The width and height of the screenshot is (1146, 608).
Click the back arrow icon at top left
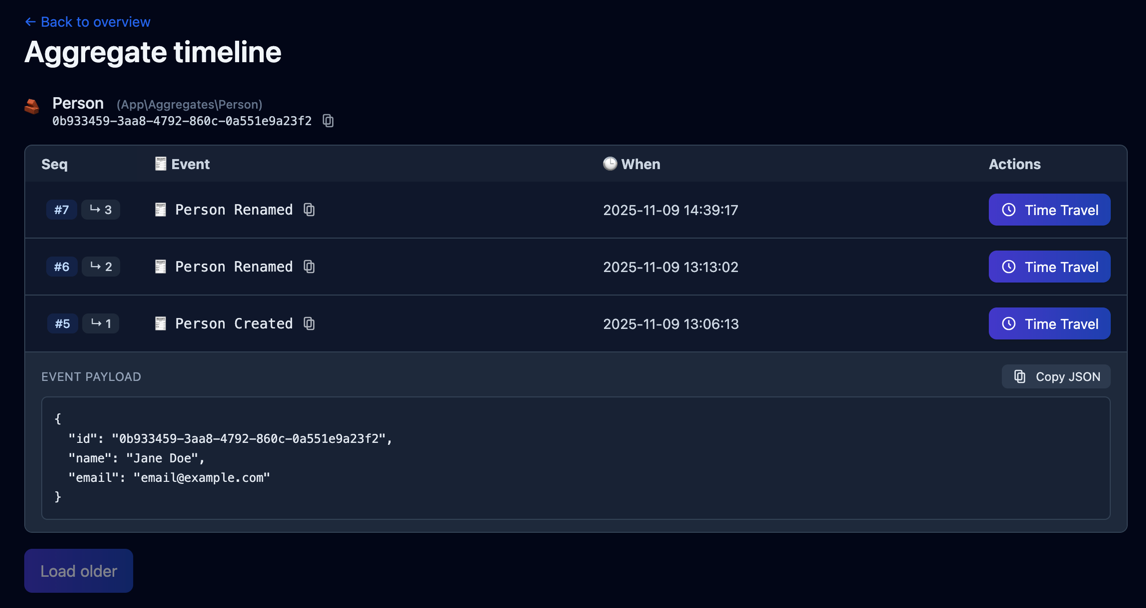[29, 21]
